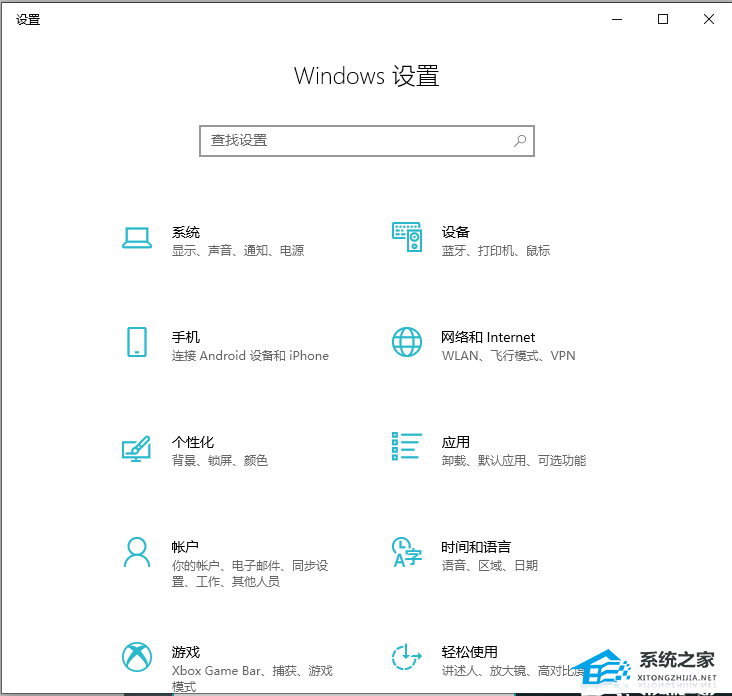The width and height of the screenshot is (732, 696).
Task: Open the 网络和 Internet globe icon
Action: point(407,342)
